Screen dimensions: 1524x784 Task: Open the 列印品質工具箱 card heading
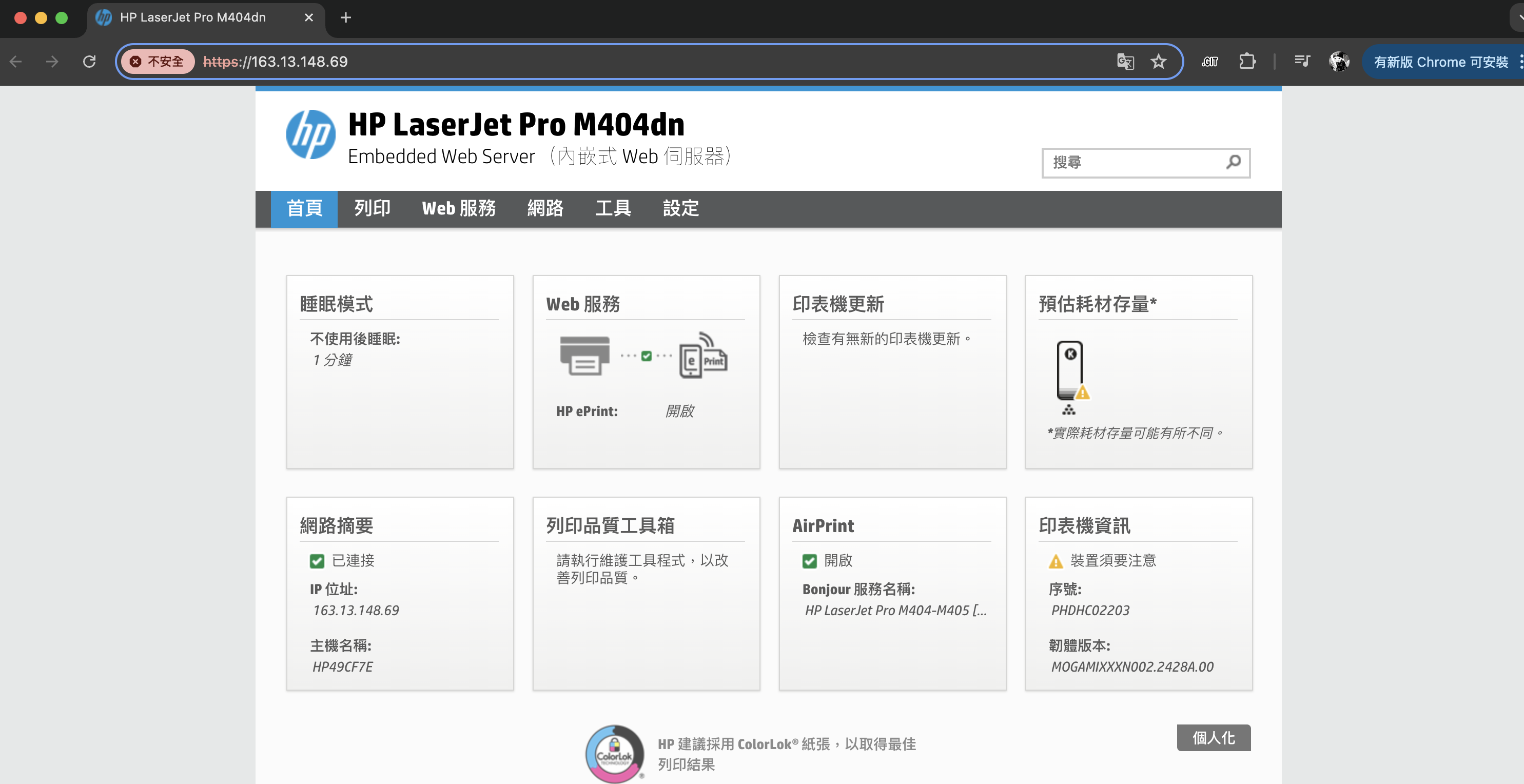click(x=610, y=525)
